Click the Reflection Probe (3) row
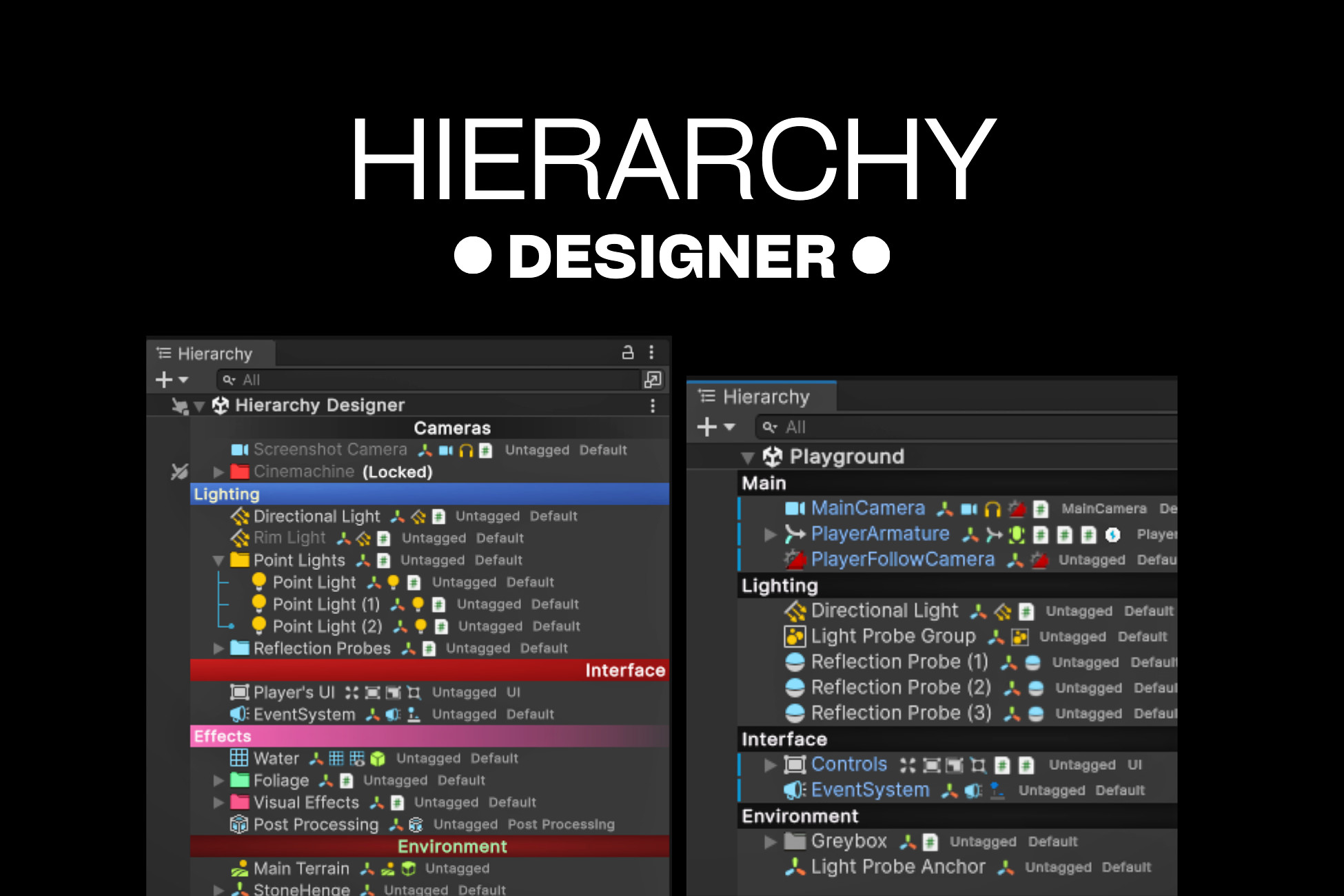This screenshot has height=896, width=1344. click(x=958, y=713)
